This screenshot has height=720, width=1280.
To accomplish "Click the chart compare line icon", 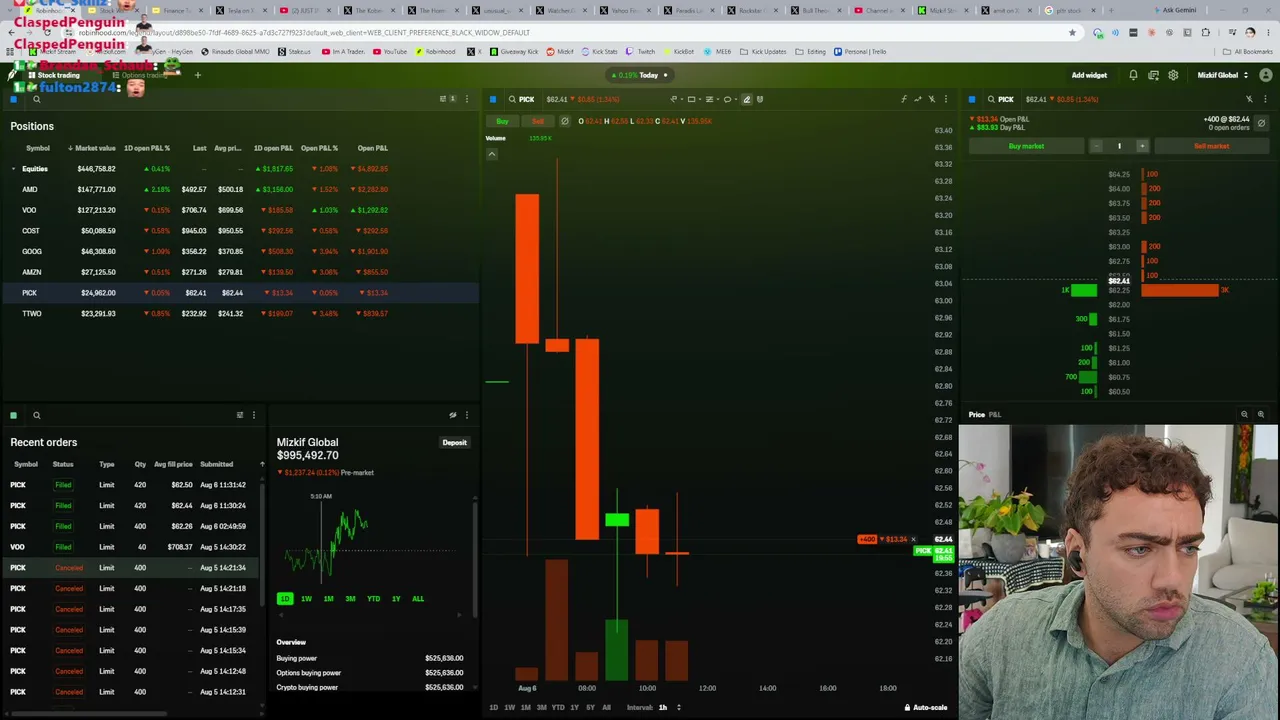I will (x=918, y=99).
